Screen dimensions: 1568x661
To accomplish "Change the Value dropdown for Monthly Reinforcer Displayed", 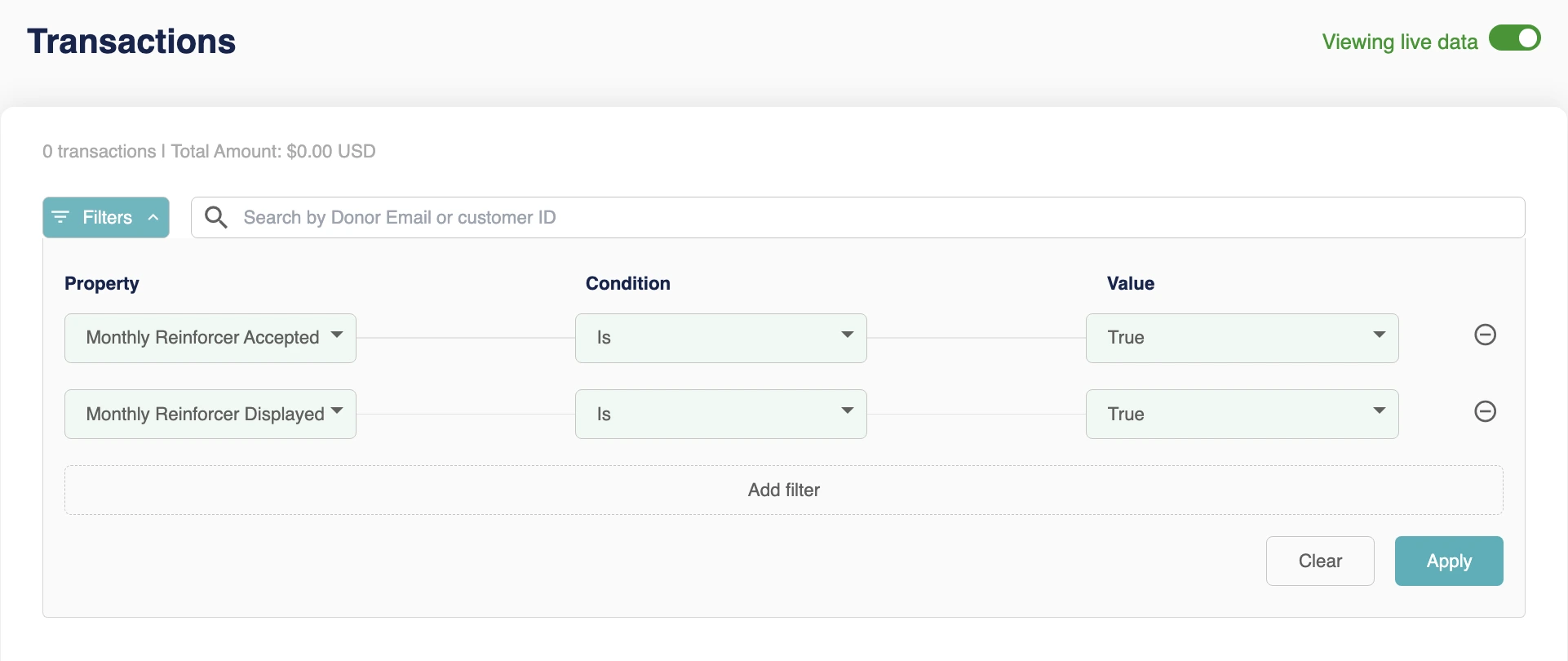I will click(x=1242, y=415).
